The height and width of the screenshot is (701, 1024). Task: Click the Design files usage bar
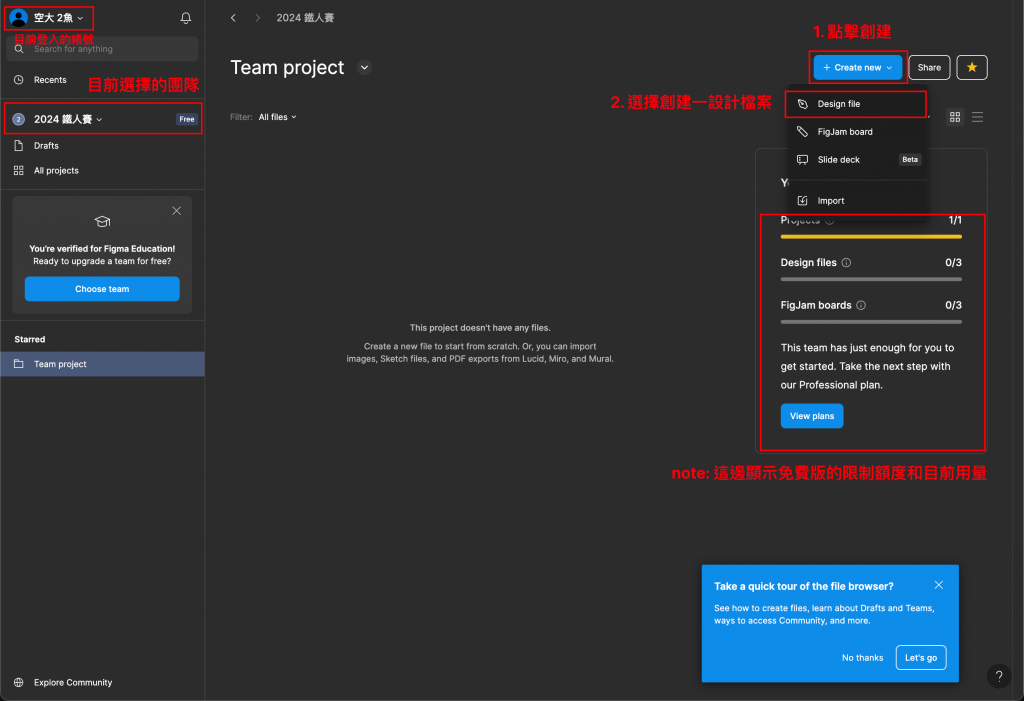pos(871,279)
